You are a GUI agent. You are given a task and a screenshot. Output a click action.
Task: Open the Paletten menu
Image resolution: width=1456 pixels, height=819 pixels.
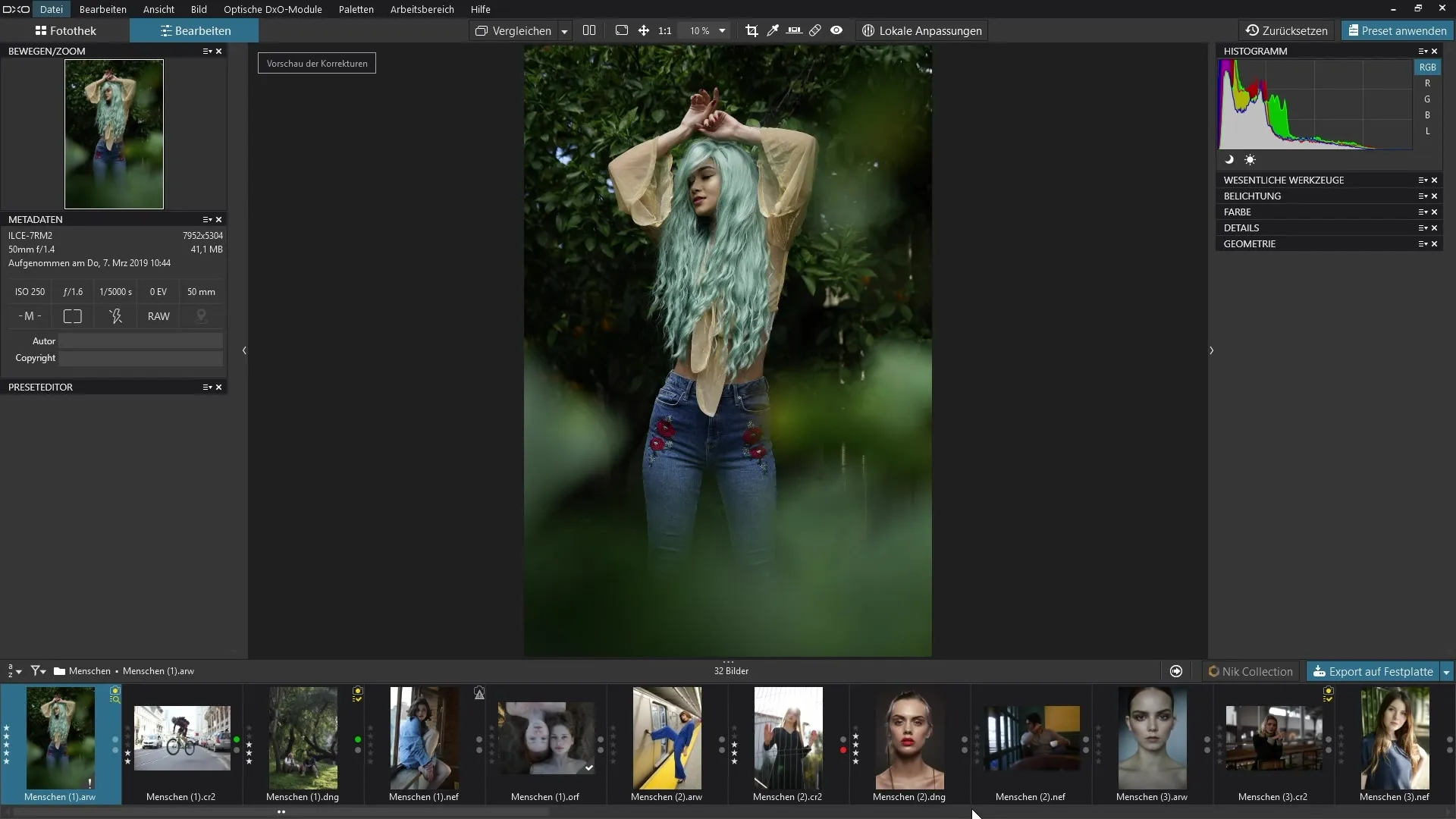pos(356,9)
